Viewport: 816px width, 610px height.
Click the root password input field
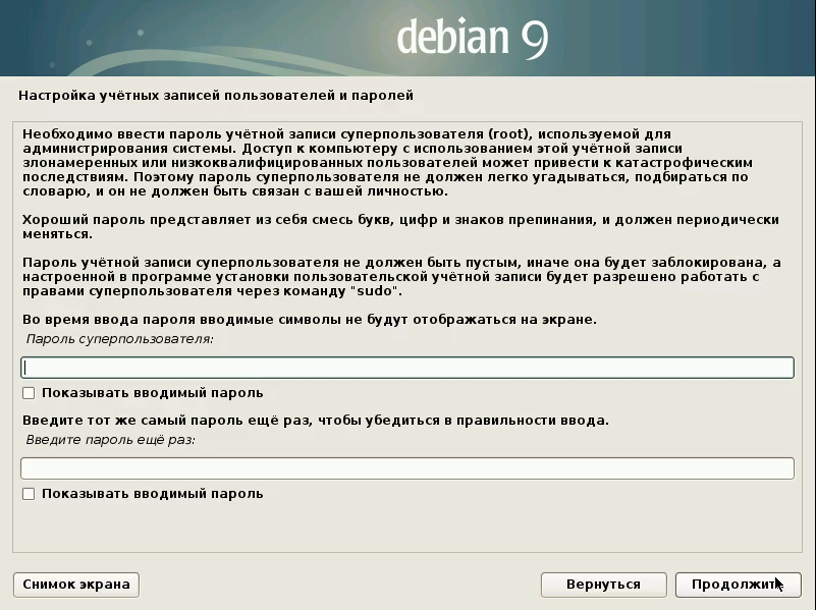click(407, 368)
